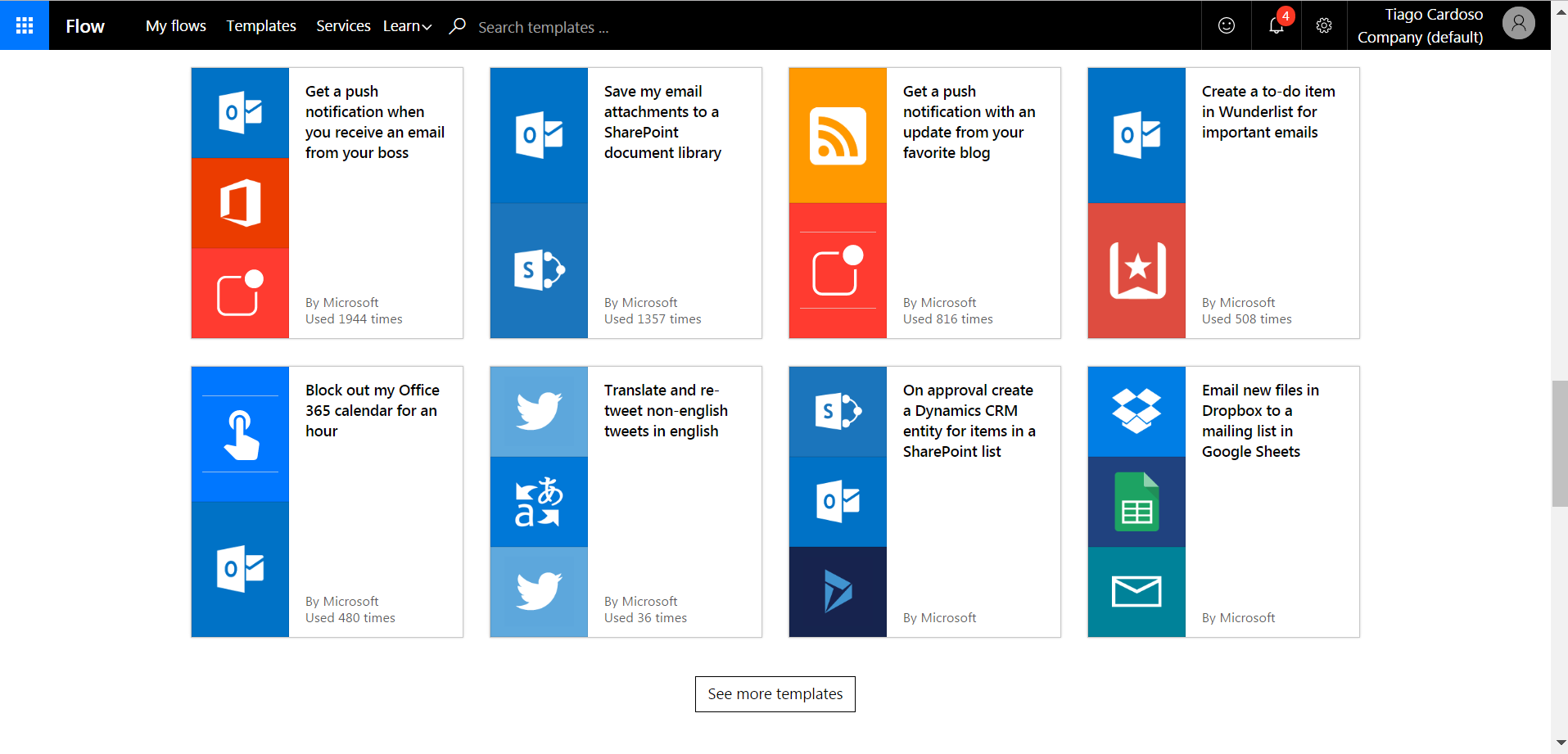Expand the Learn dropdown menu
This screenshot has height=754, width=1568.
click(x=407, y=26)
